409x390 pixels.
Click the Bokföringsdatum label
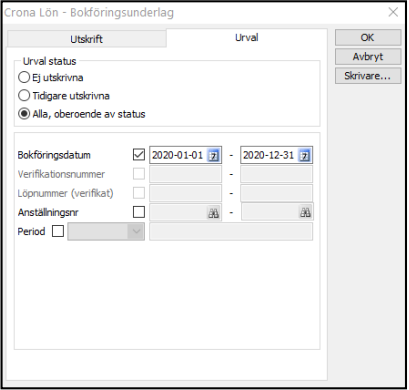(54, 155)
